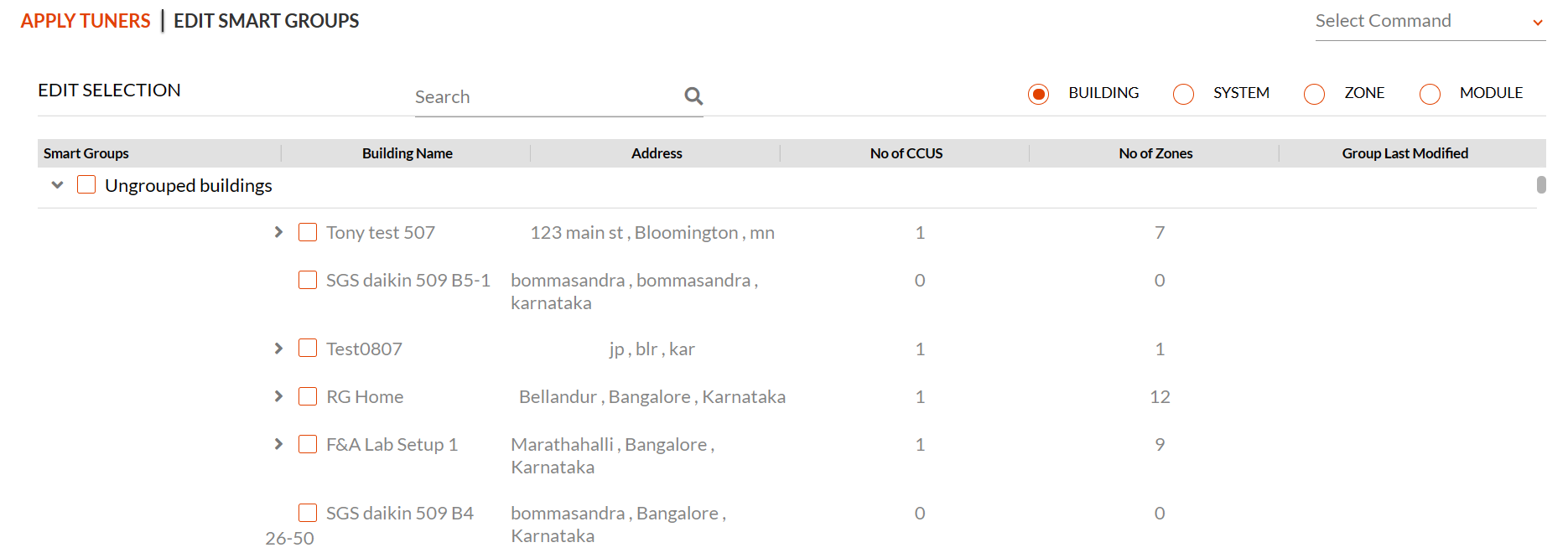The width and height of the screenshot is (1568, 558).
Task: Check the SGS daikin 509 B5-1 checkbox
Action: pos(308,280)
